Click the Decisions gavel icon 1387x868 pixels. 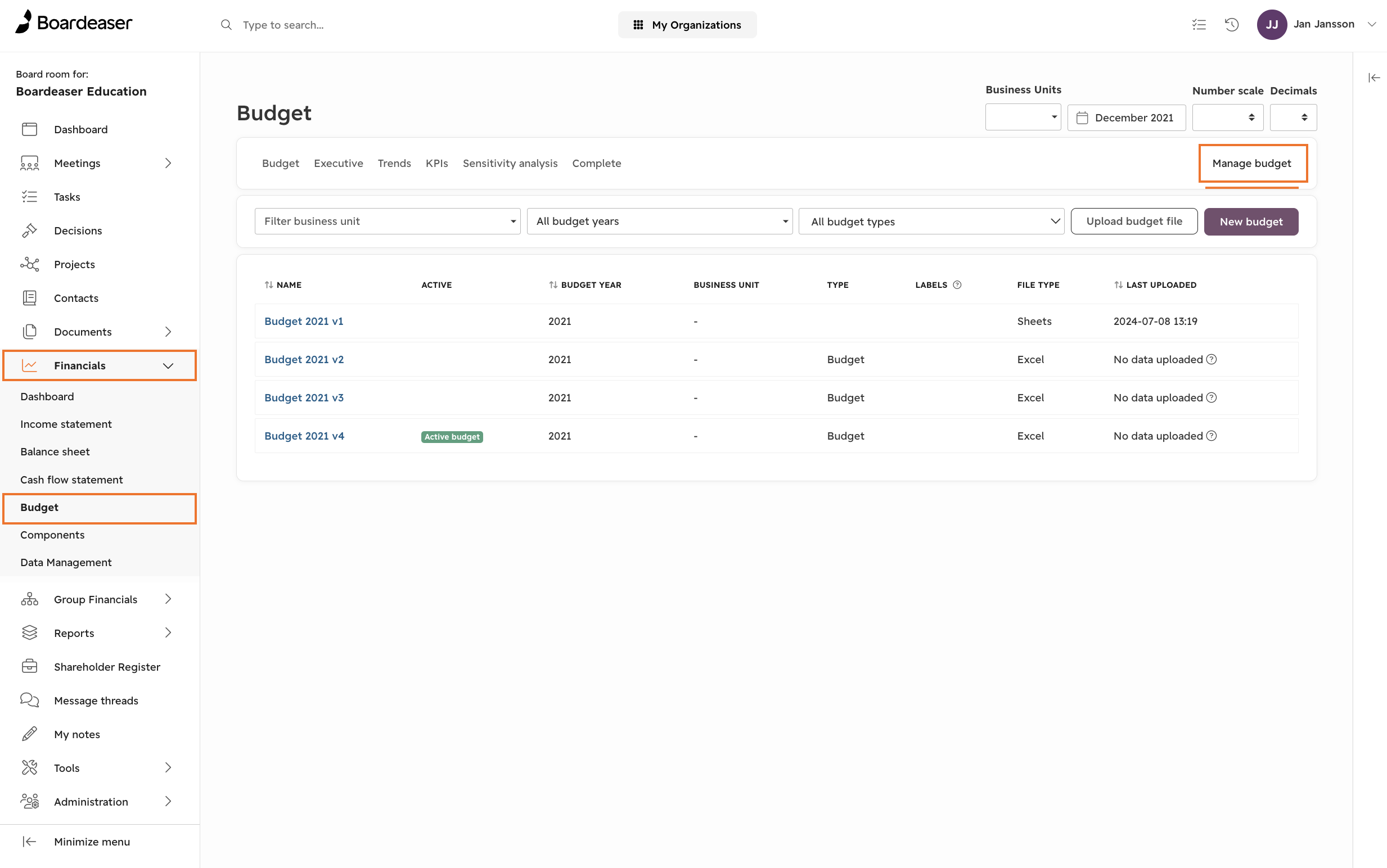[x=29, y=231]
